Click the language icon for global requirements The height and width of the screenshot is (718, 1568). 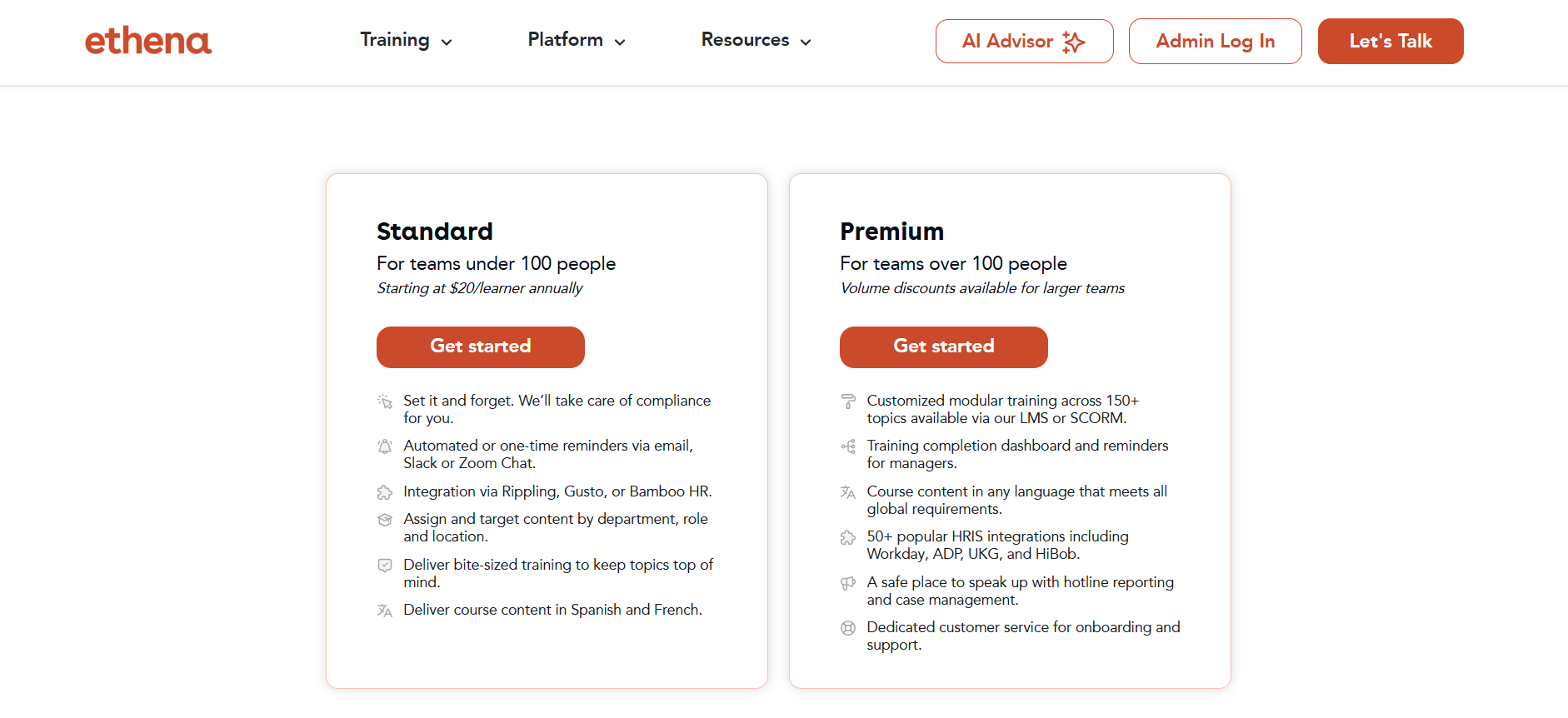[x=848, y=492]
